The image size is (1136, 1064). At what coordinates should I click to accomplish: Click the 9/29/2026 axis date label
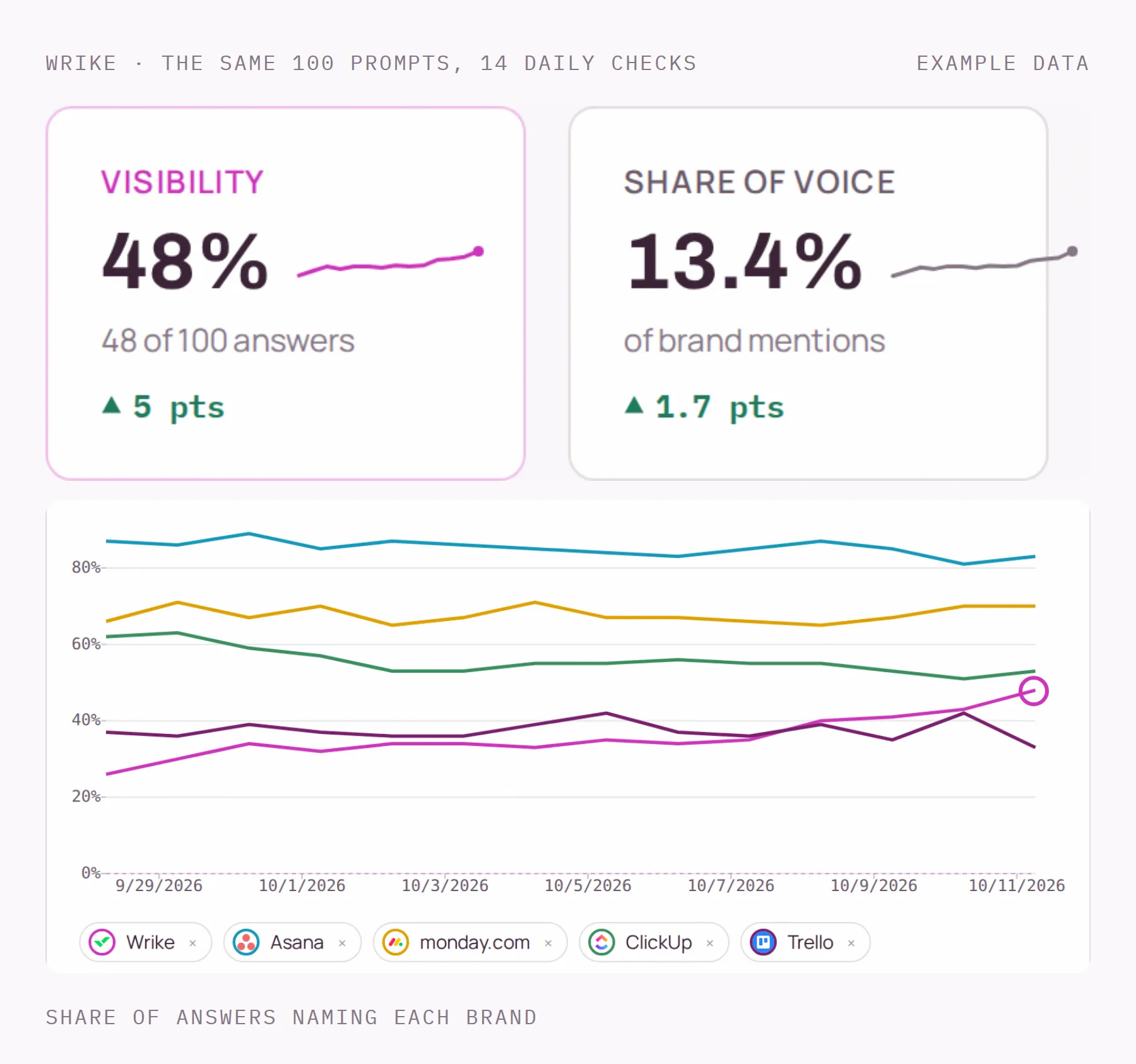click(x=159, y=885)
